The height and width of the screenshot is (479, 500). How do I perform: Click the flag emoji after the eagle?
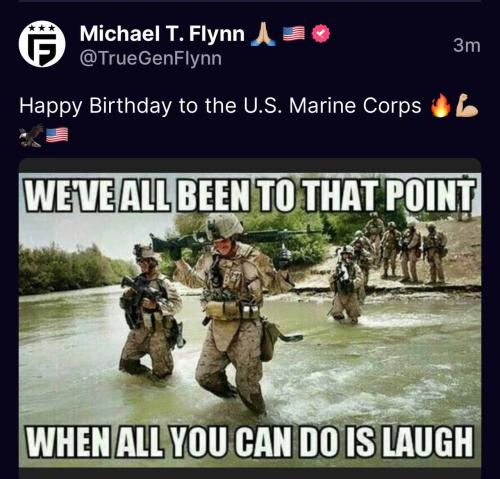(x=57, y=135)
